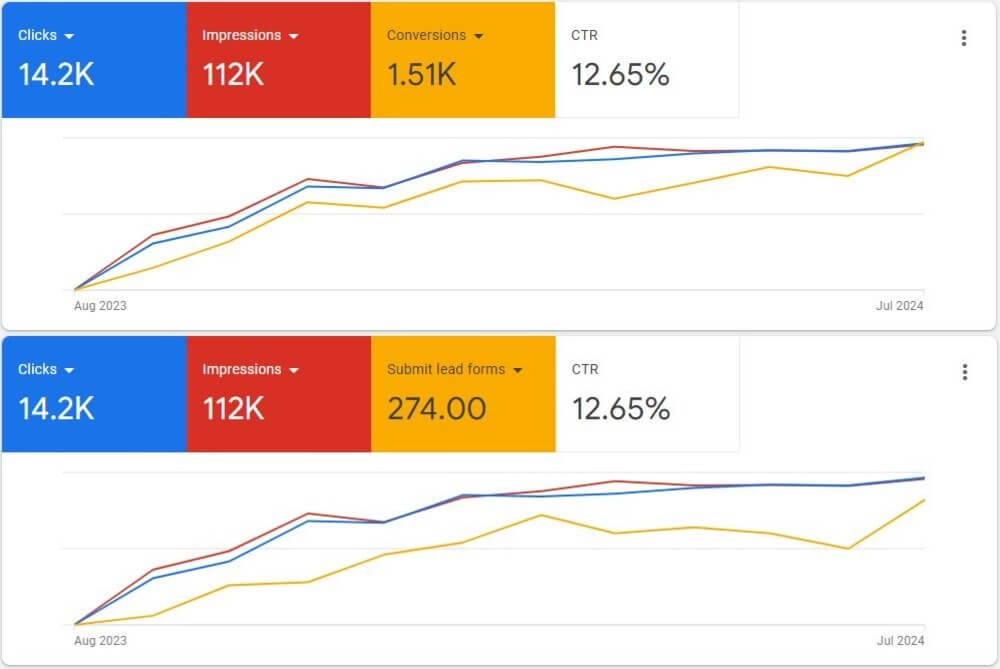Select the CTR card next to Conversions

(646, 60)
